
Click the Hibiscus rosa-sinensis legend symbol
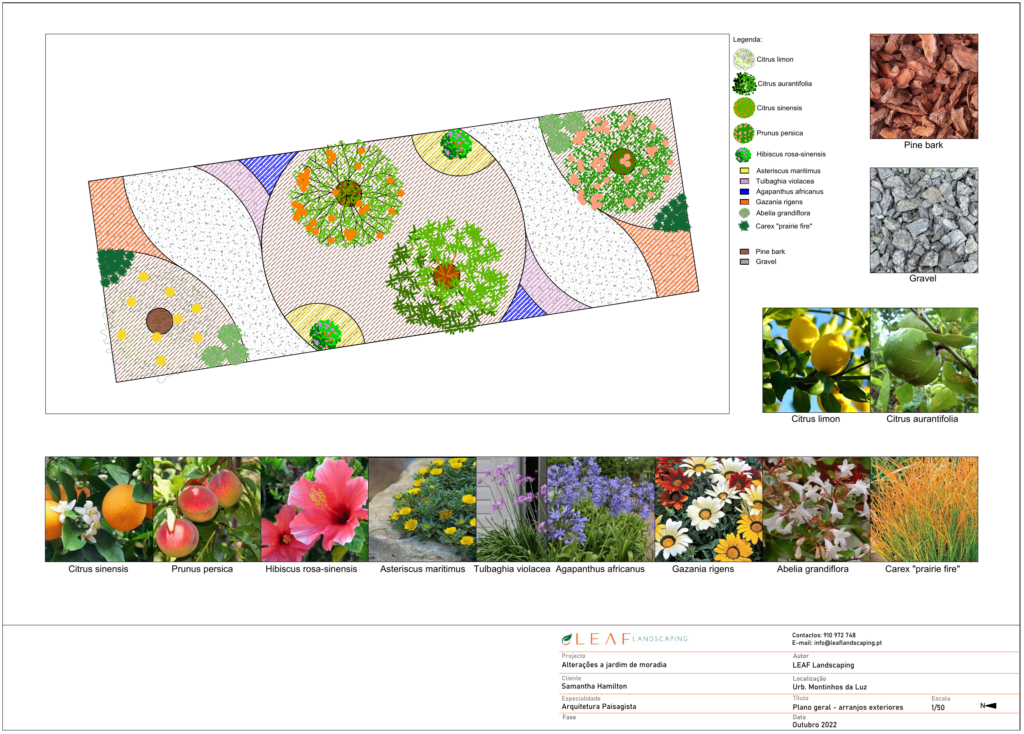pos(743,155)
